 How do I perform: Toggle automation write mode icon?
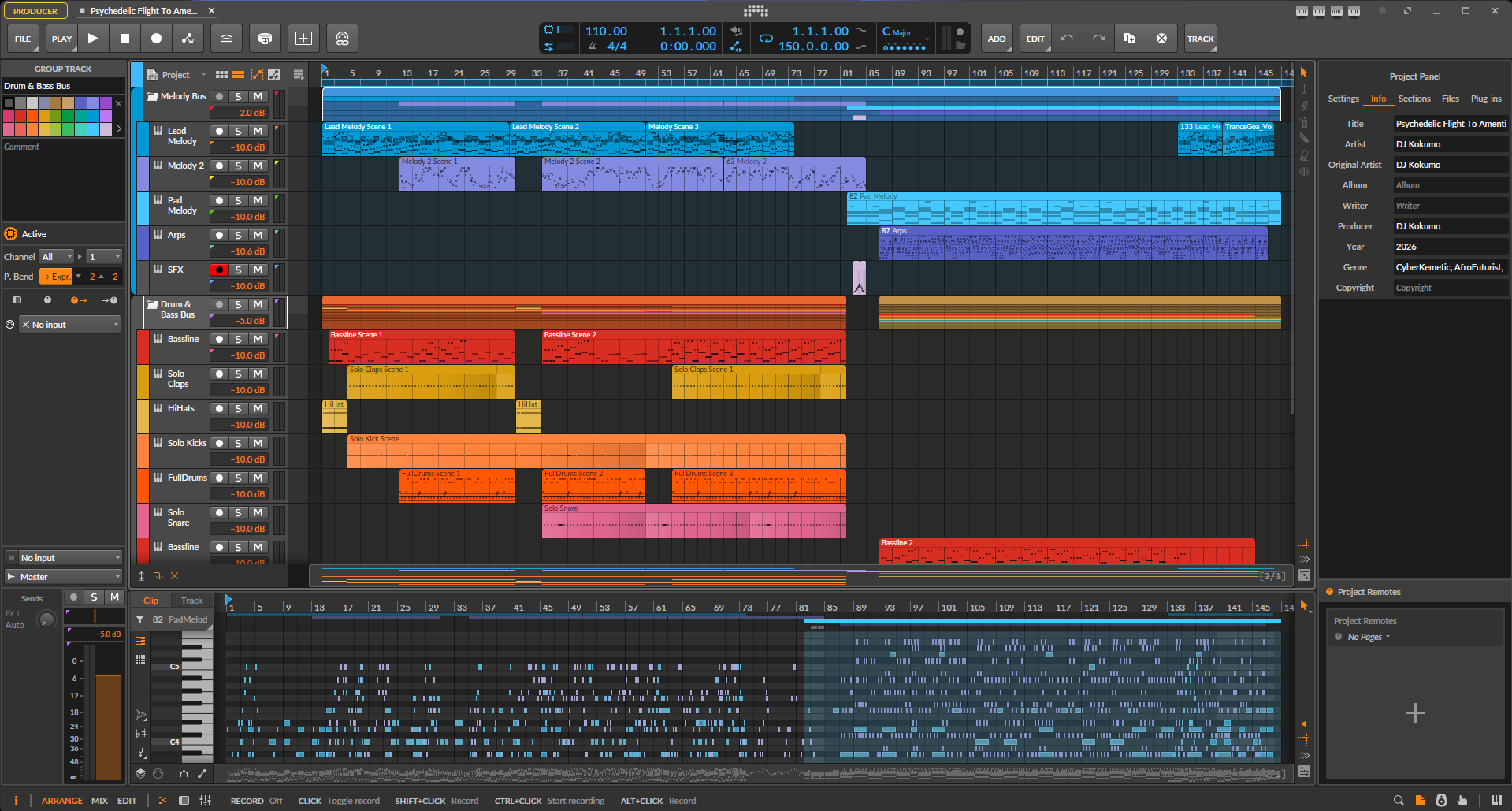188,38
